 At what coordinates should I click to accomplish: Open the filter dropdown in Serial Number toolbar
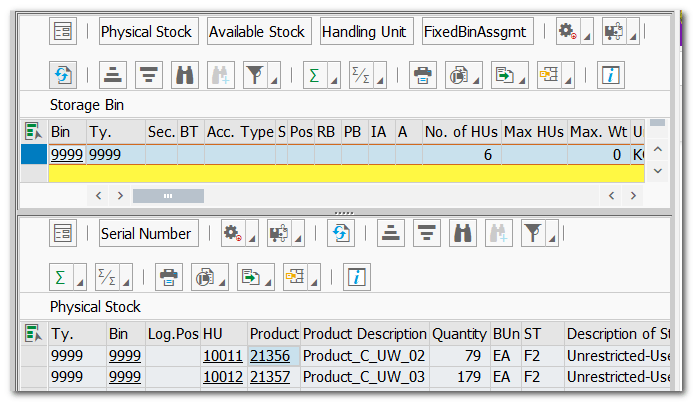pos(539,234)
